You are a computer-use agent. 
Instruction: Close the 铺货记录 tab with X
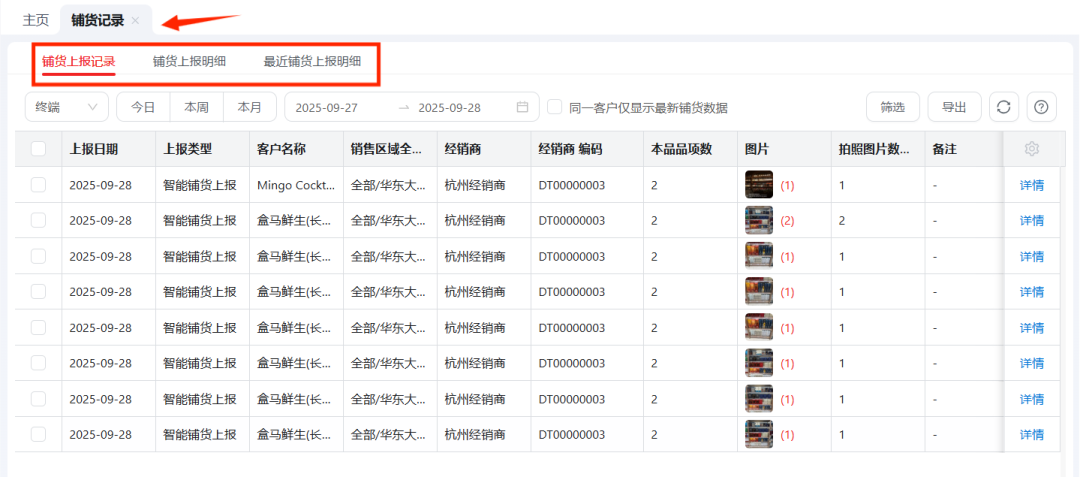136,21
